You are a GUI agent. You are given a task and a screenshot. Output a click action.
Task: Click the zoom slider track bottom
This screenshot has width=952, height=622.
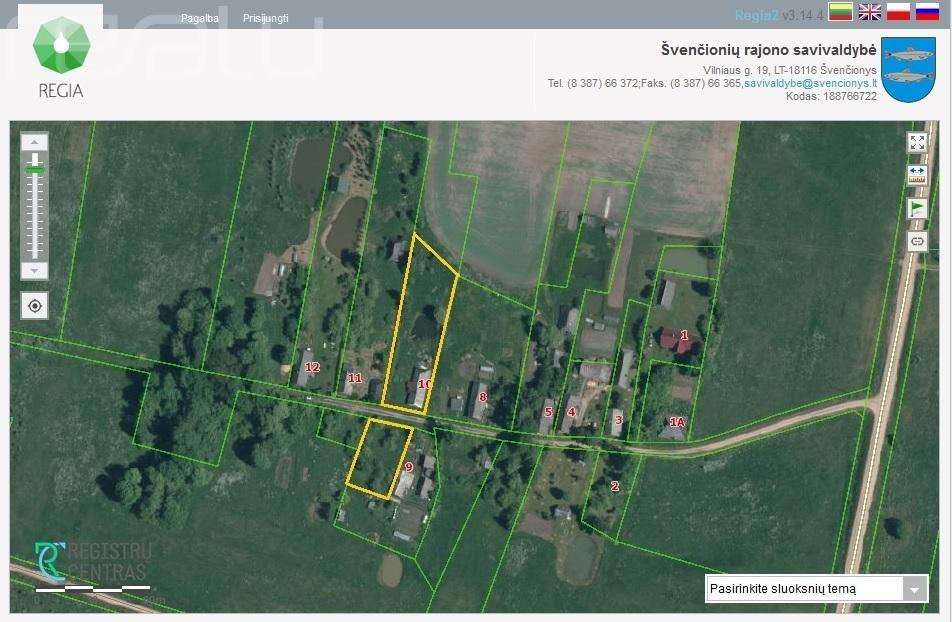(x=35, y=255)
